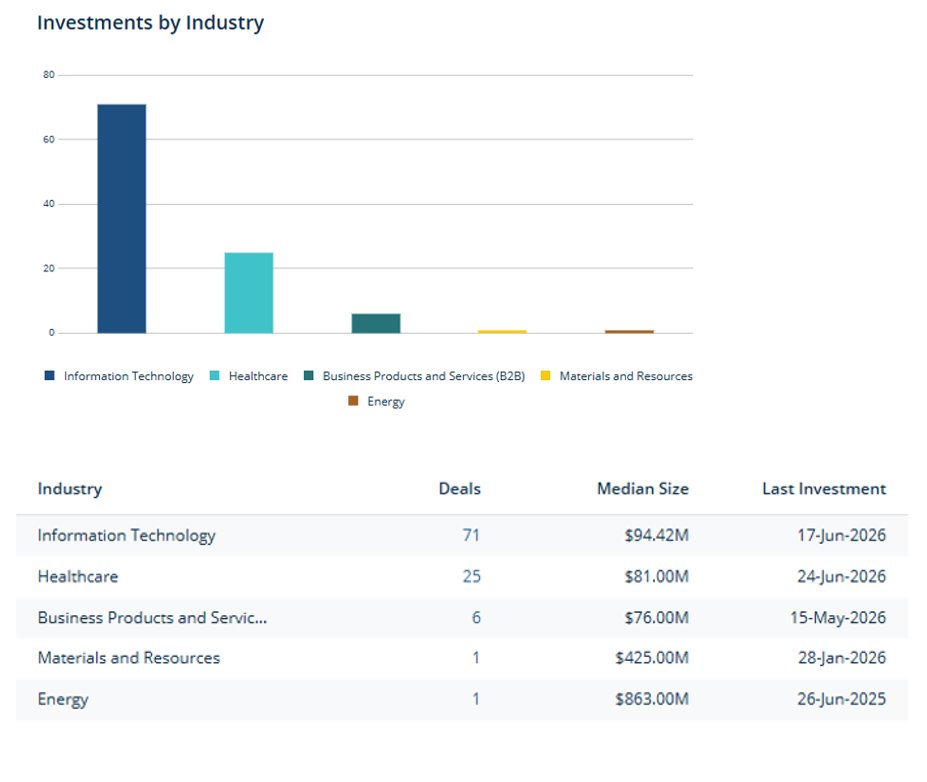Toggle the Energy legend swatch
Image resolution: width=927 pixels, height=782 pixels.
(354, 401)
